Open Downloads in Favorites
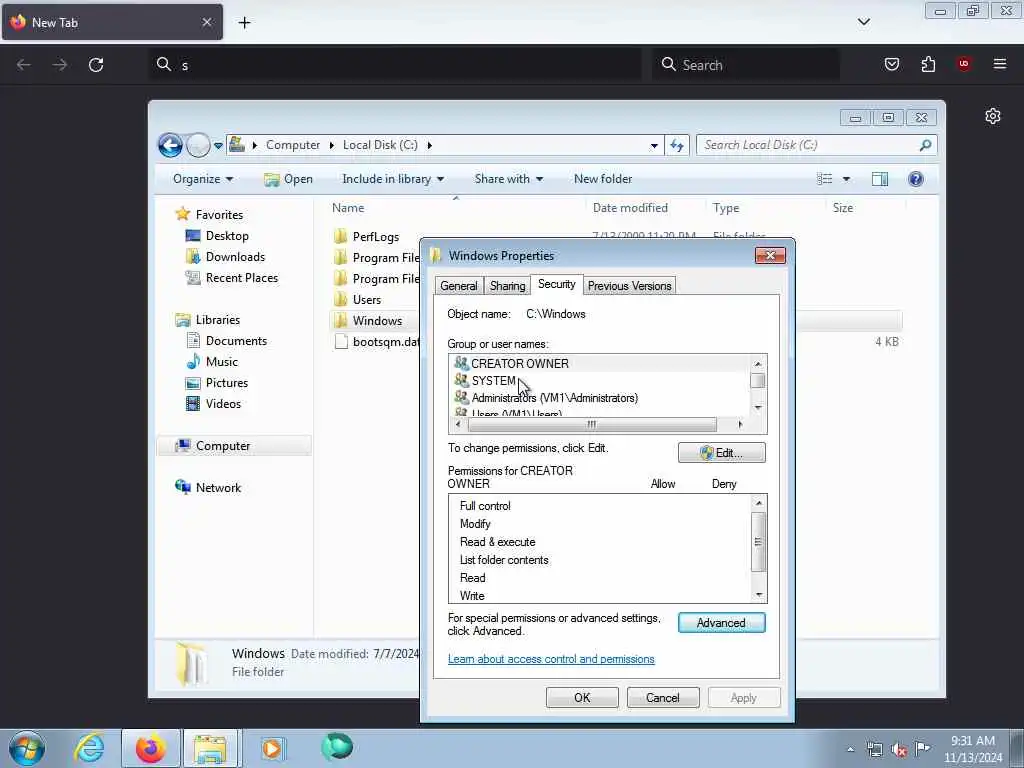Screen dimensions: 1024x768 point(235,257)
